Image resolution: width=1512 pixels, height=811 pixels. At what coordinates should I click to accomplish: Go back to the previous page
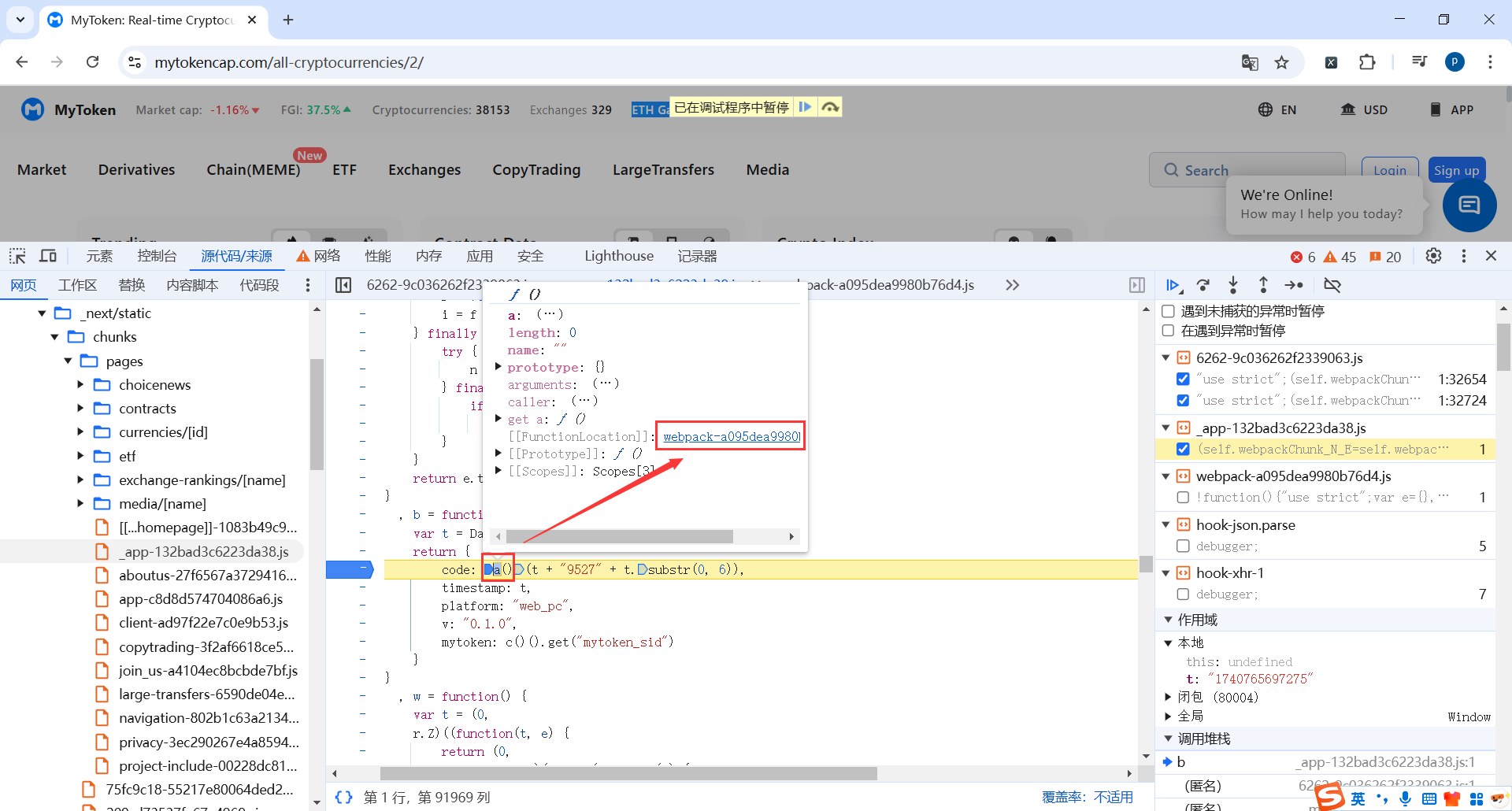[x=22, y=62]
